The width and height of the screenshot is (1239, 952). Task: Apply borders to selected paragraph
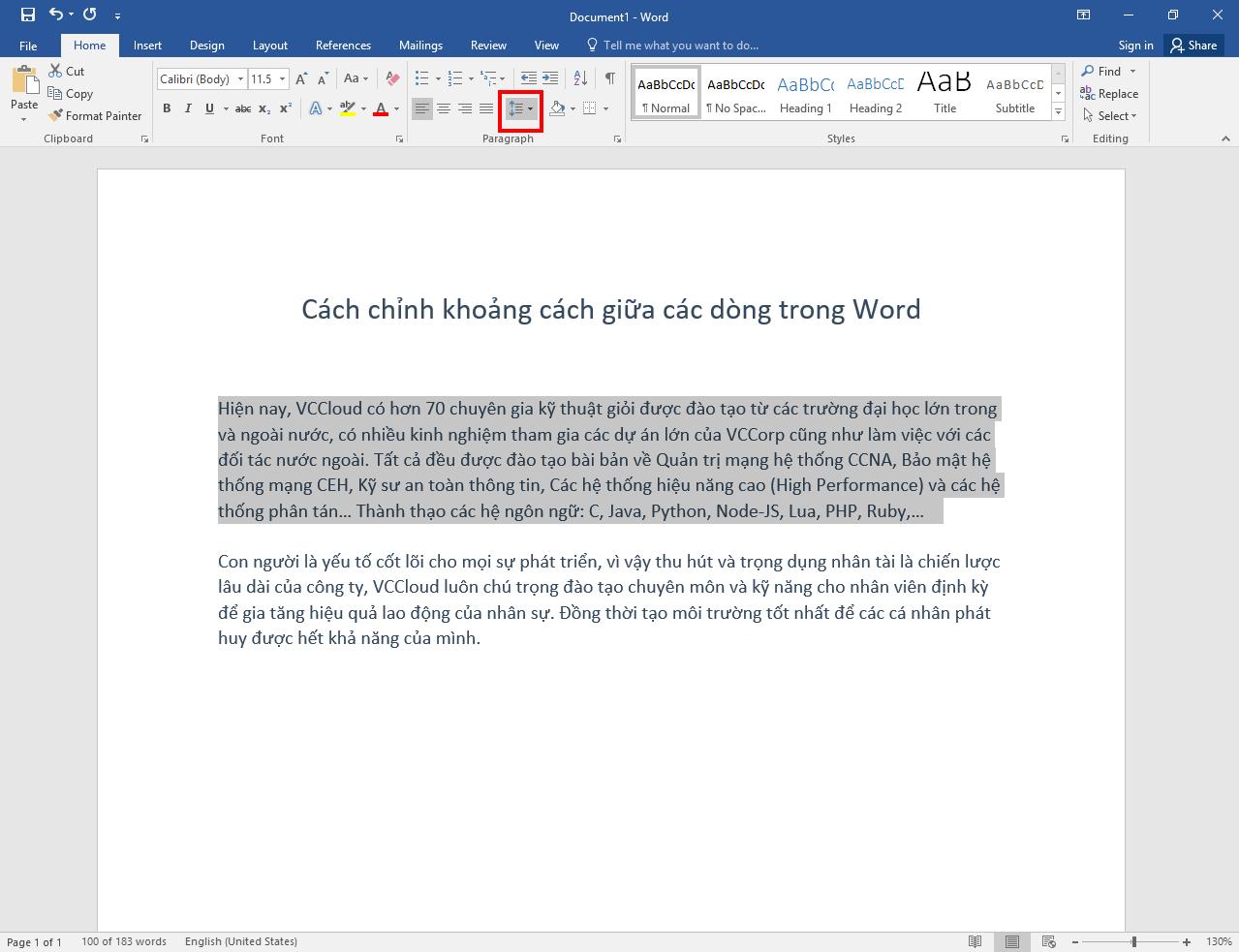tap(589, 108)
